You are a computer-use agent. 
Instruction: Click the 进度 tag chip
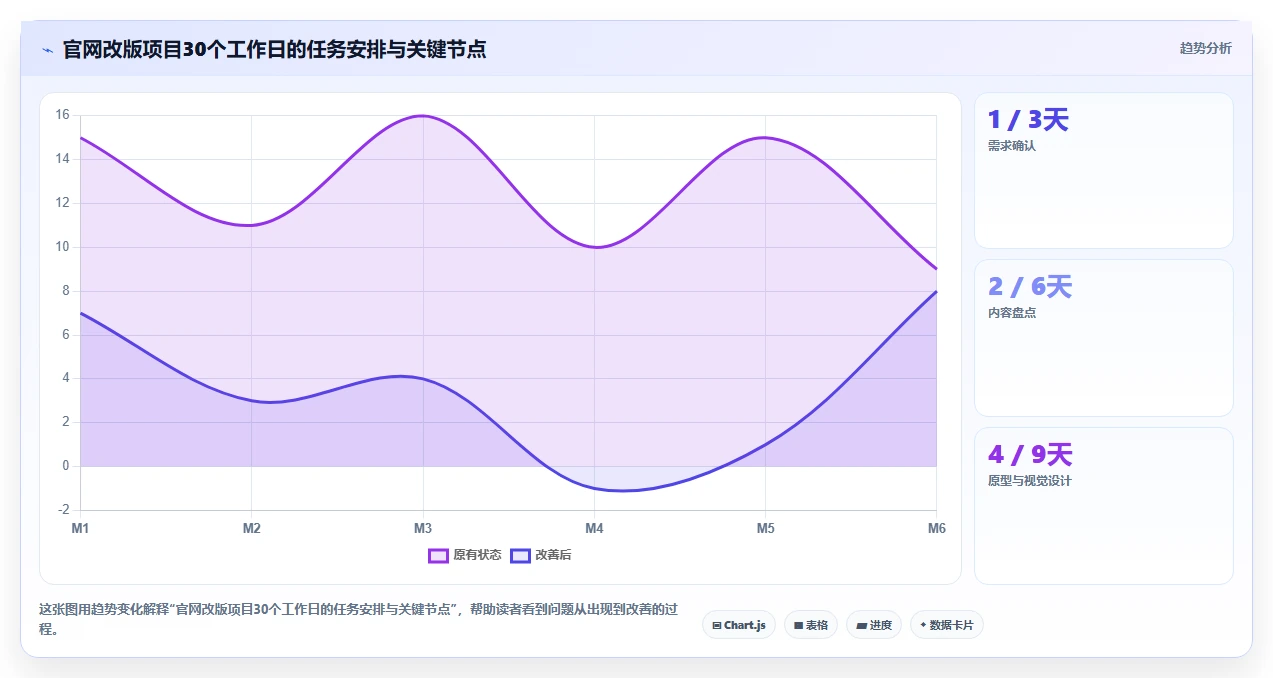(x=874, y=625)
